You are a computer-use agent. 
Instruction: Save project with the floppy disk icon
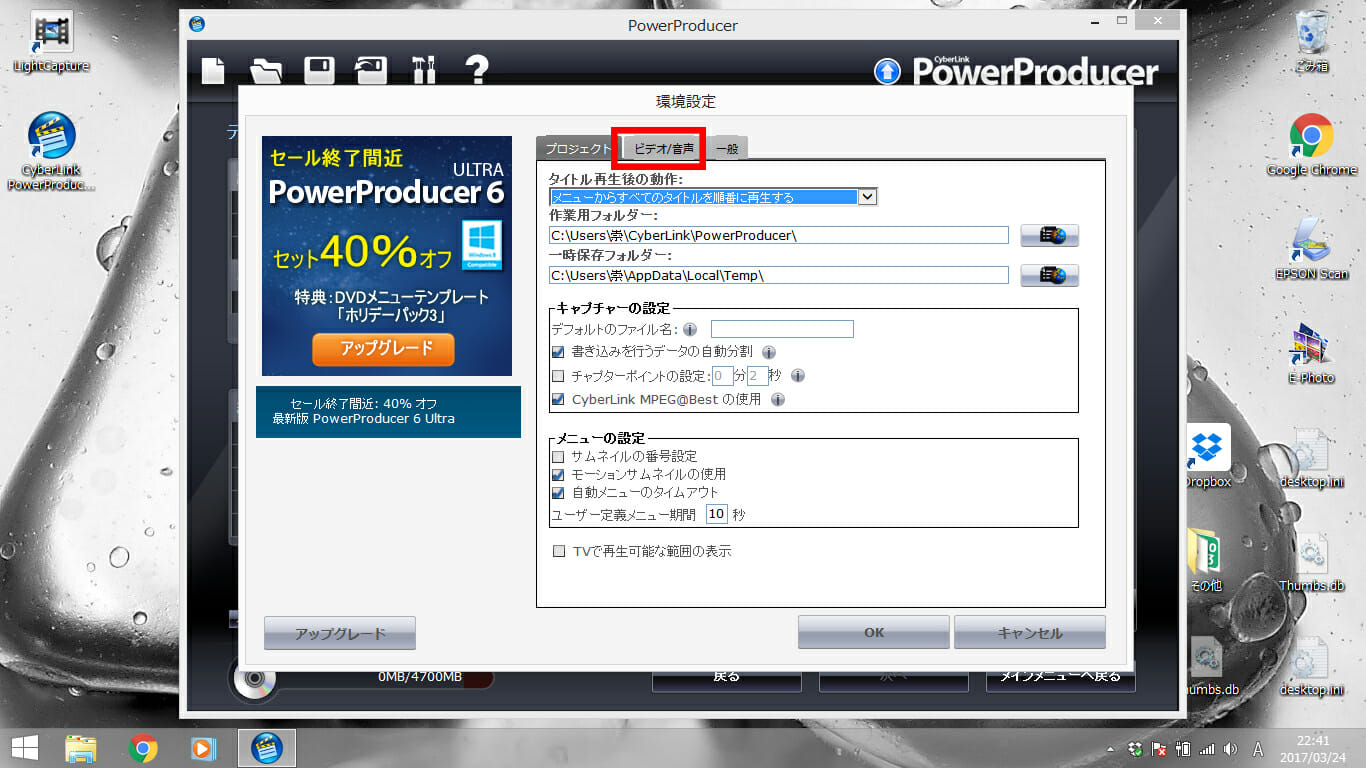tap(319, 70)
